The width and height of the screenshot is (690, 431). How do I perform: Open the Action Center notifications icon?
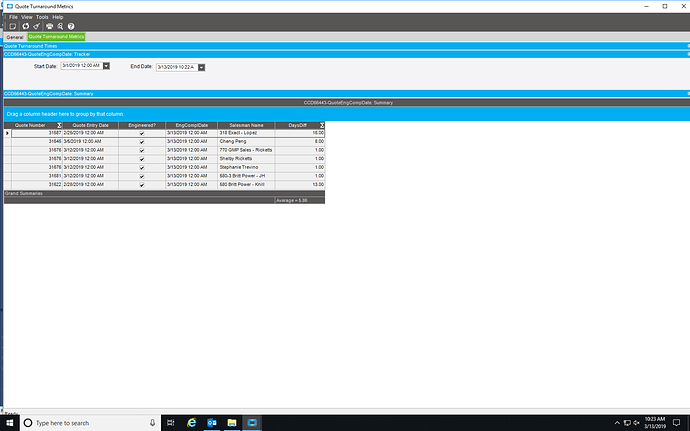pyautogui.click(x=676, y=423)
